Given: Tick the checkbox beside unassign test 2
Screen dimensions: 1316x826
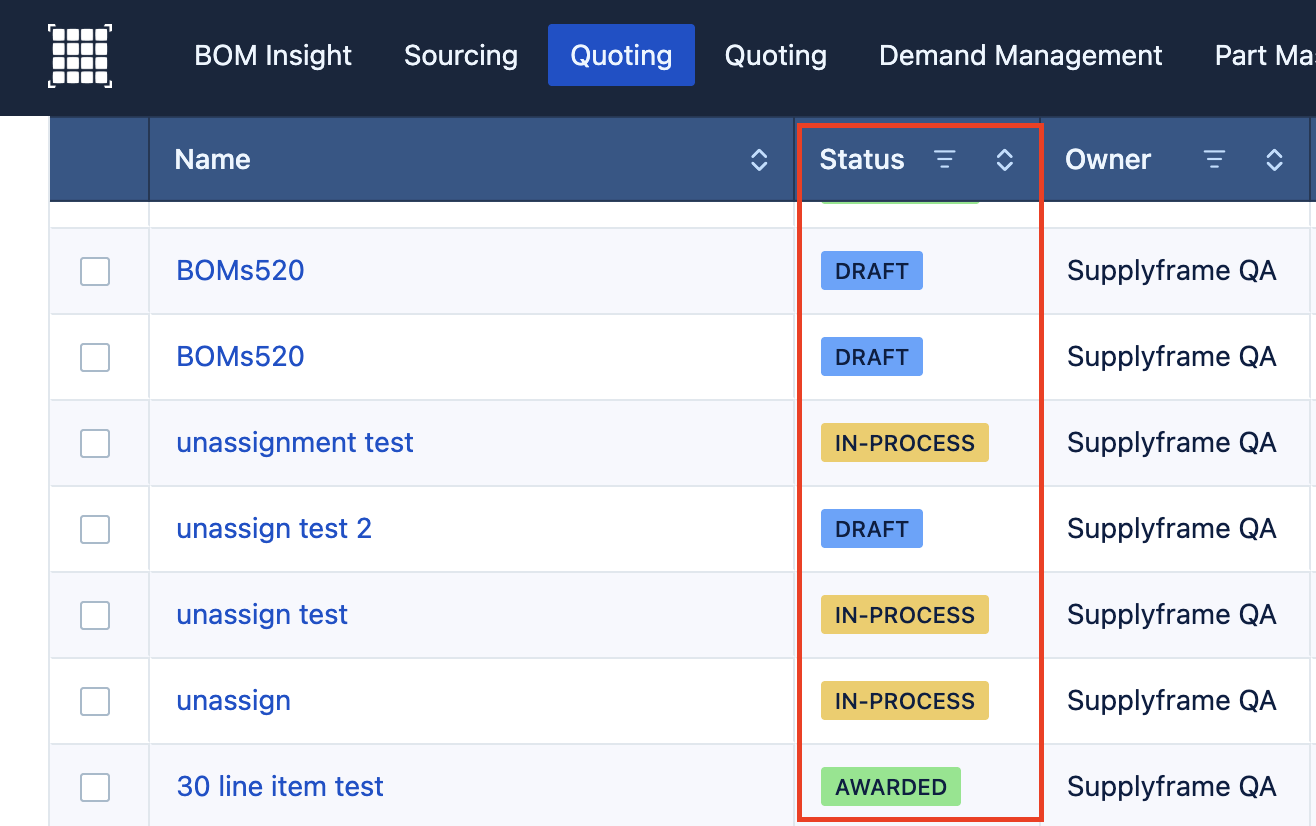Looking at the screenshot, I should [x=95, y=529].
